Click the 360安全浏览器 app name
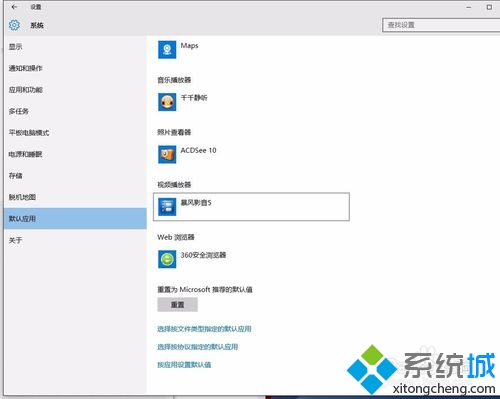 point(203,255)
